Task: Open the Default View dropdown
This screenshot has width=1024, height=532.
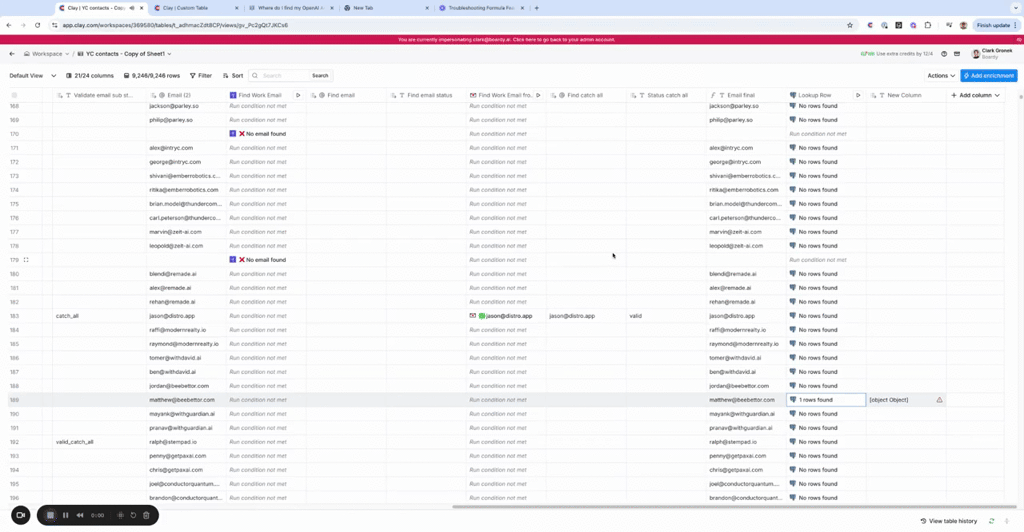Action: (x=32, y=75)
